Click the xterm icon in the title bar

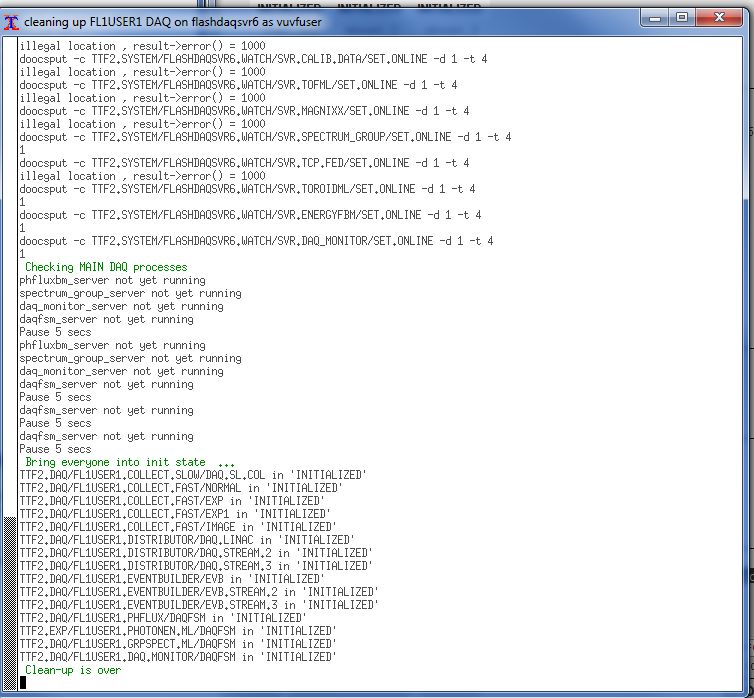click(x=12, y=19)
